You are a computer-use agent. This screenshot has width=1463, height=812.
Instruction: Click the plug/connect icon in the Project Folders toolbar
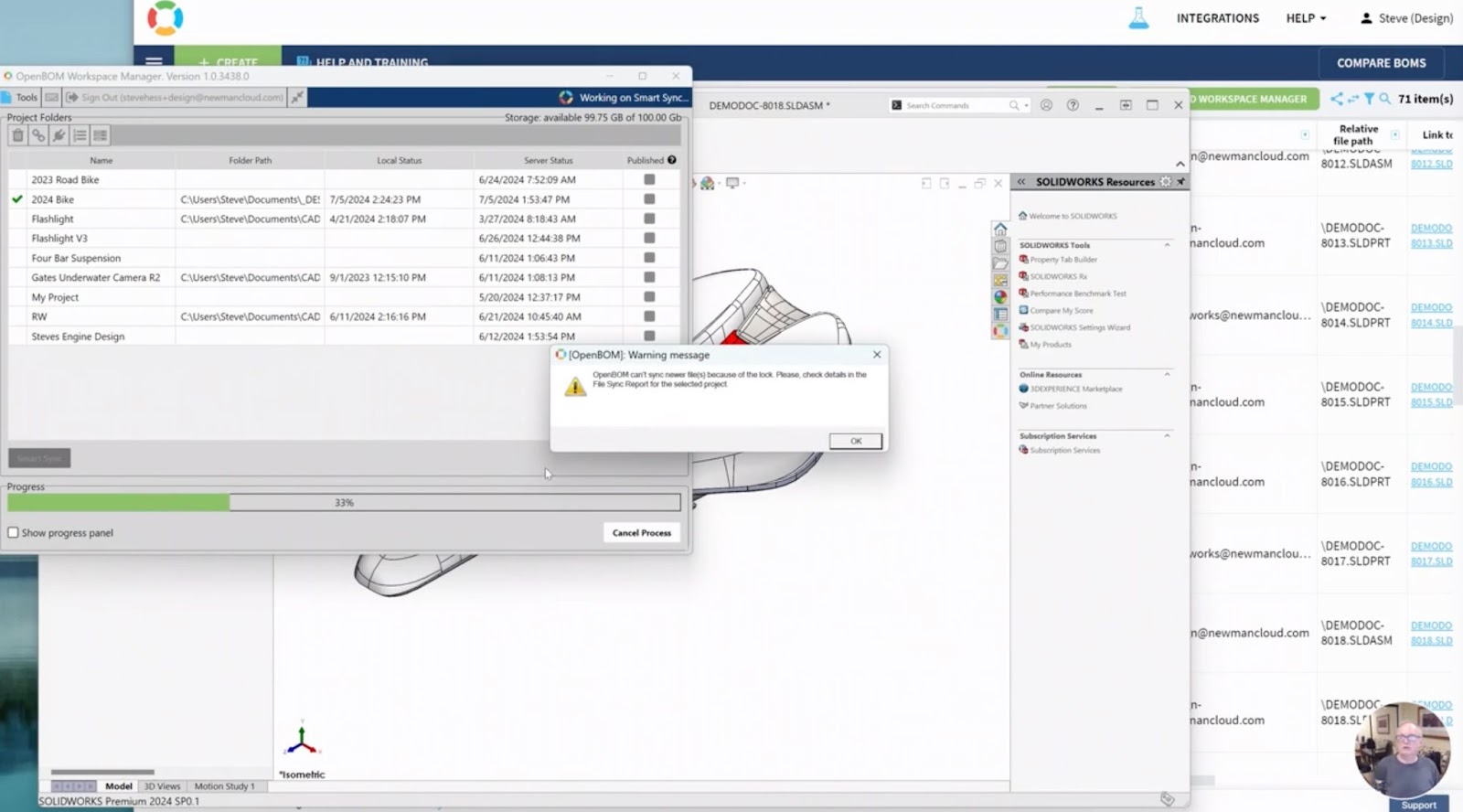click(x=59, y=135)
